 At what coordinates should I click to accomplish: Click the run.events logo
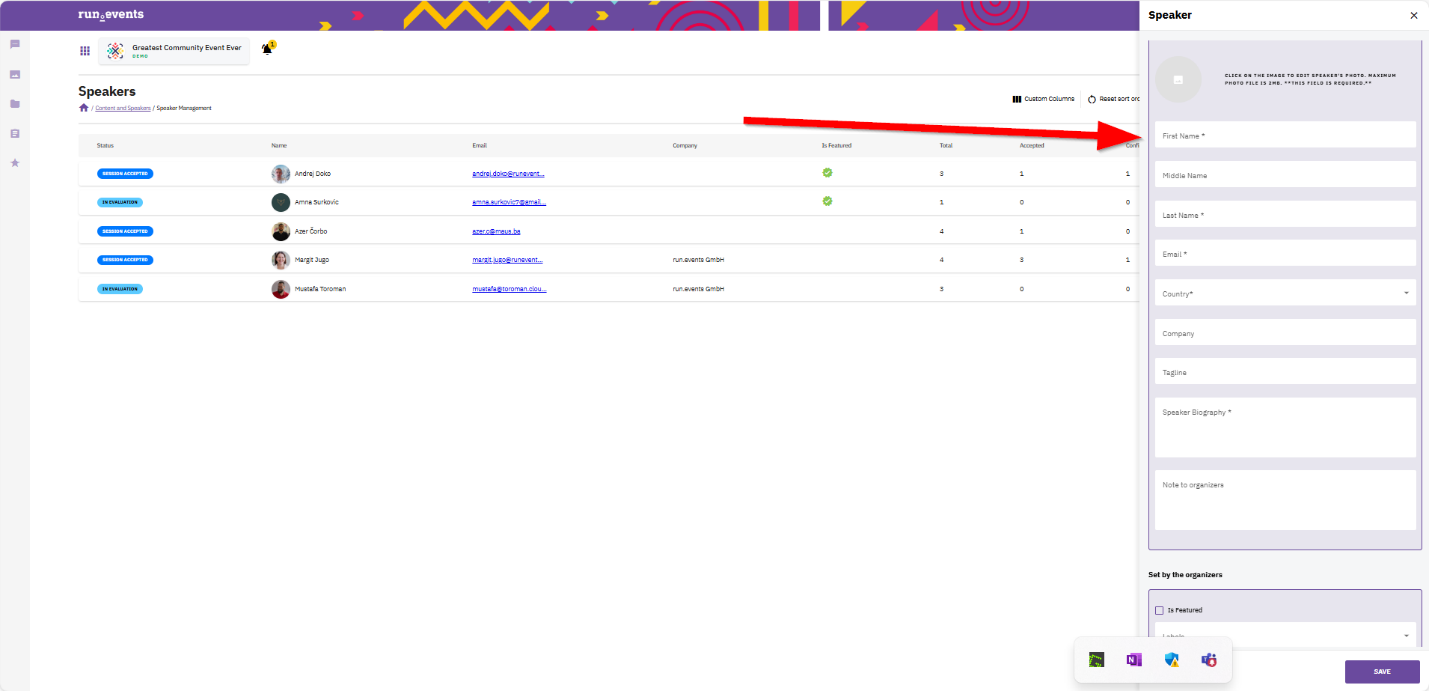click(x=110, y=14)
